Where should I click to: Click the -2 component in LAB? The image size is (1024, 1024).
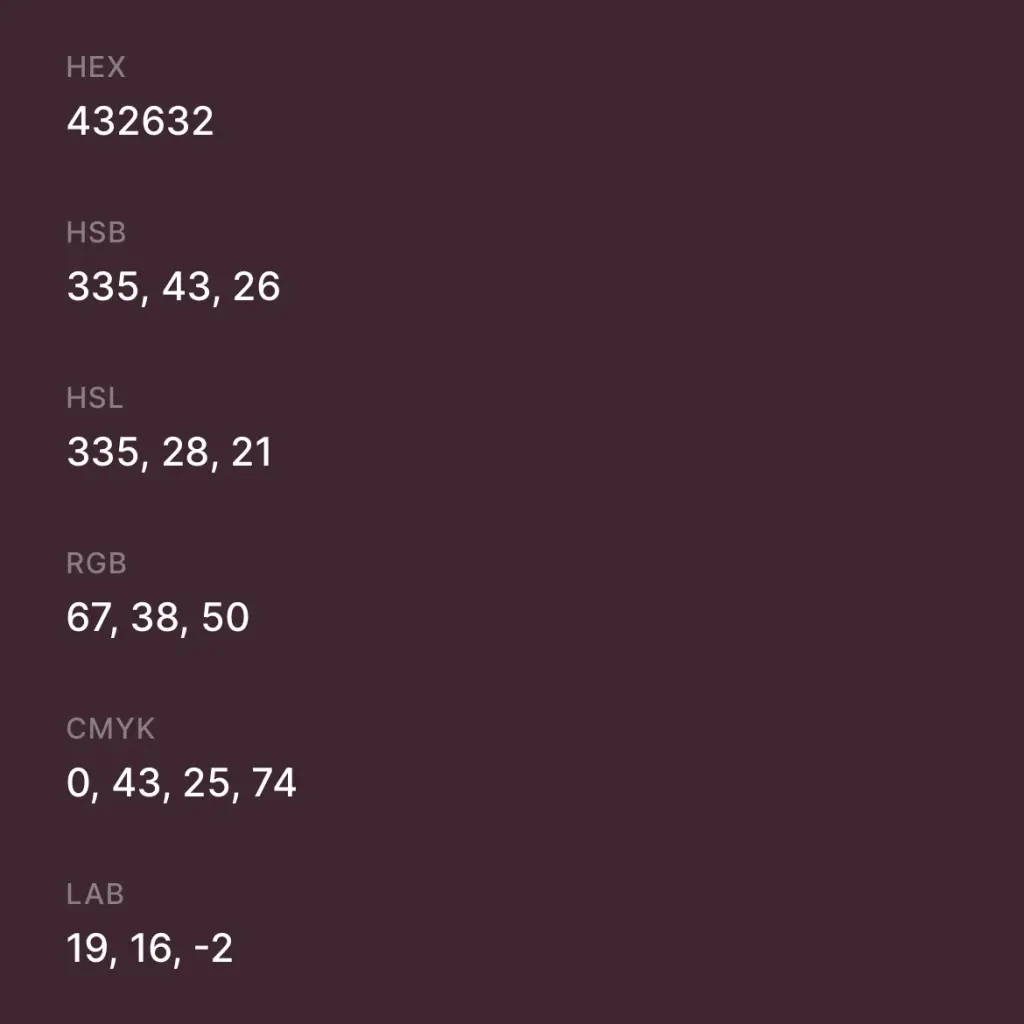tap(212, 948)
